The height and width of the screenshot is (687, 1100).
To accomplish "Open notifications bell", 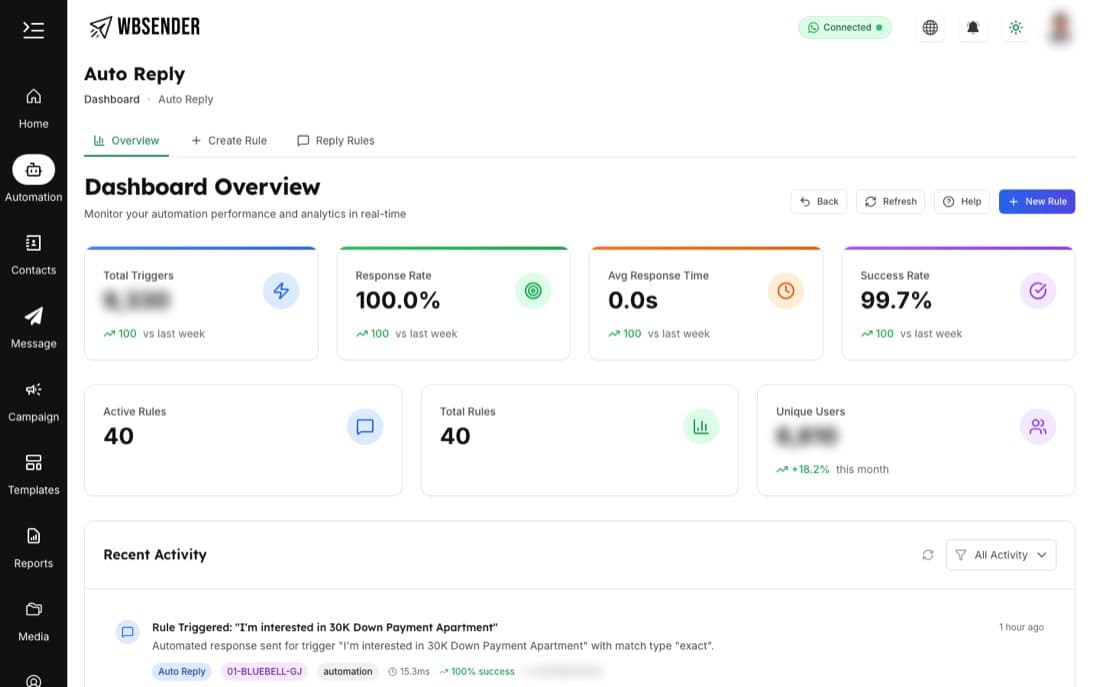I will pyautogui.click(x=973, y=27).
